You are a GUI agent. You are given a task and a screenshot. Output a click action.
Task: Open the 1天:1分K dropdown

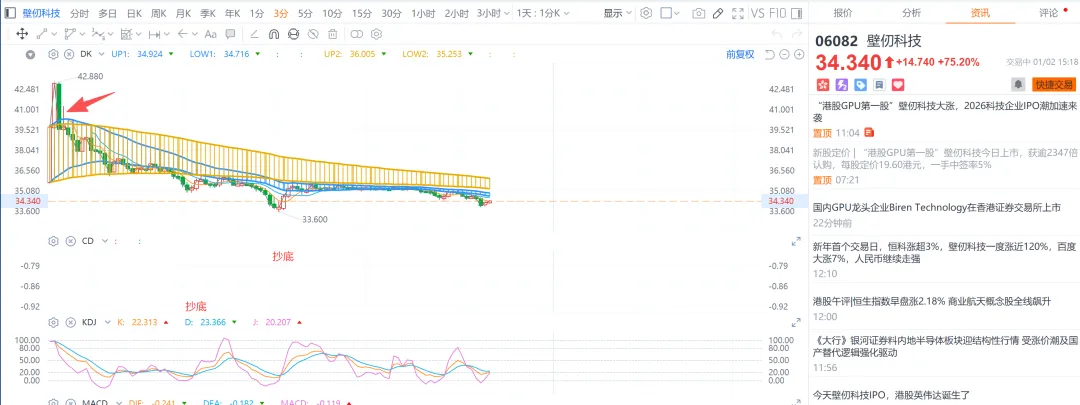coord(543,13)
